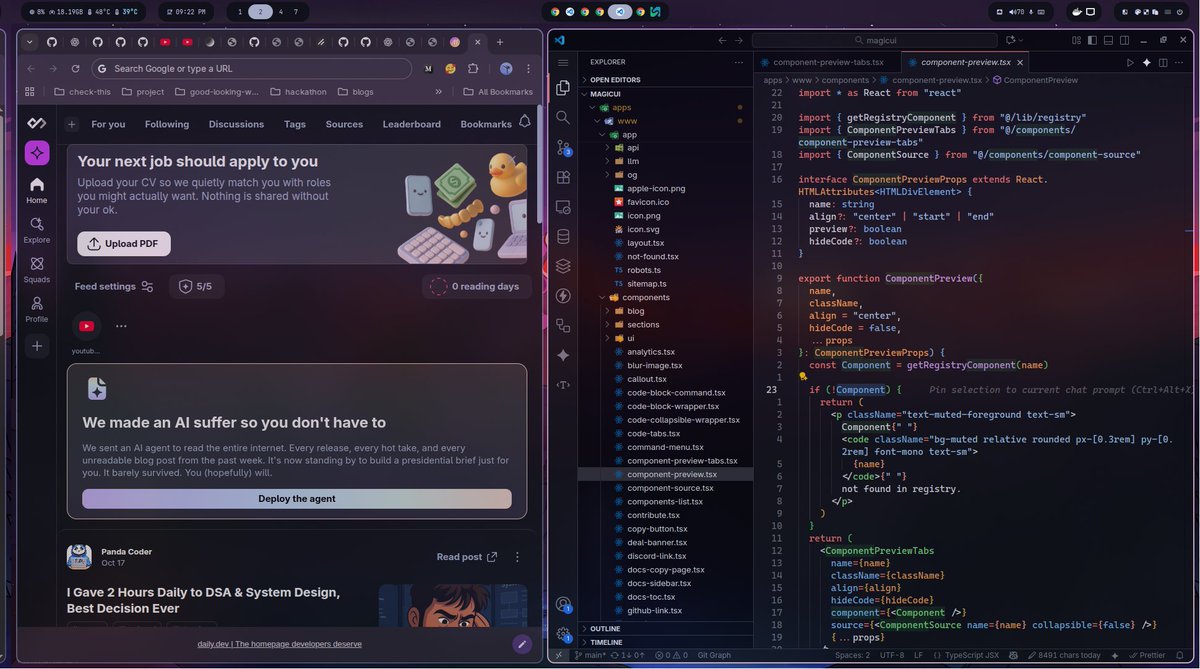Click the sparkle AI icon in the editor toolbar
Screen dimensions: 1200x669
[1147, 62]
